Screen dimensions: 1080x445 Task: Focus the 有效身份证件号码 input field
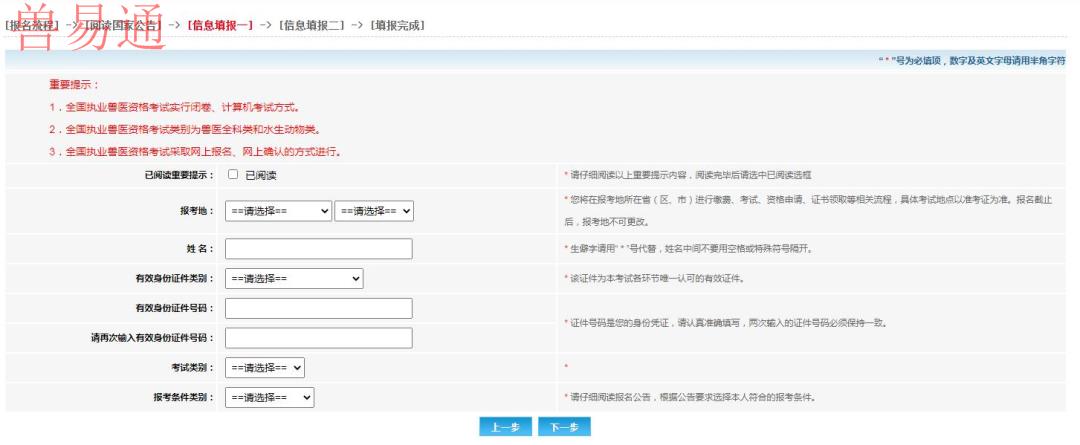pyautogui.click(x=319, y=308)
